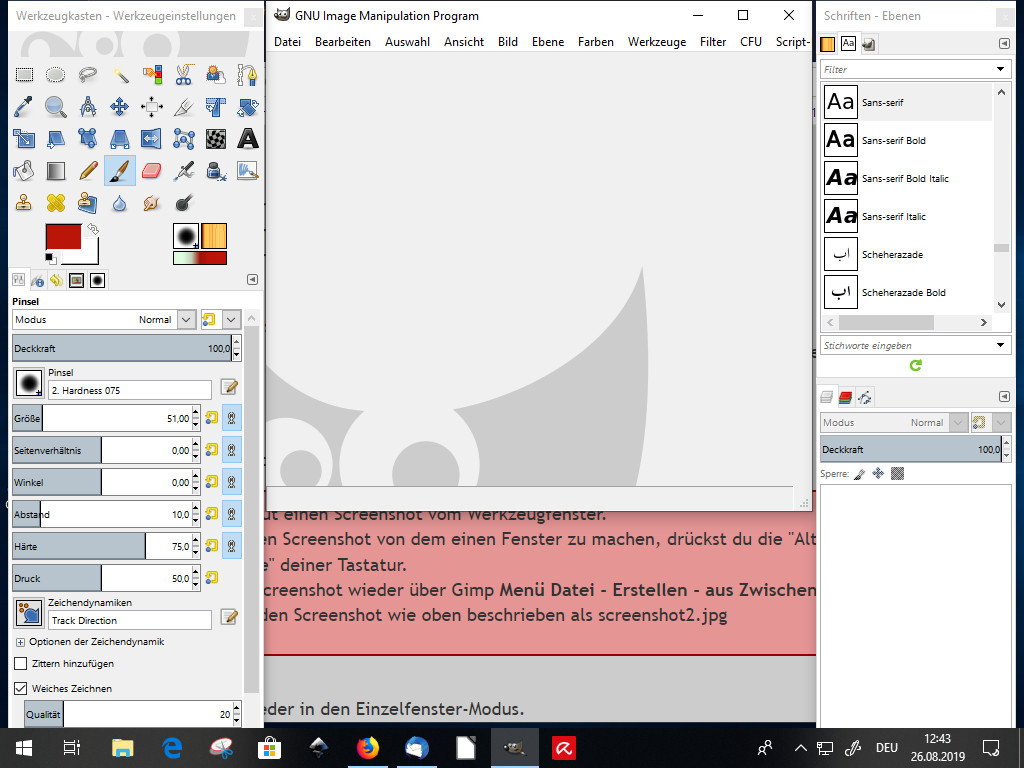This screenshot has height=768, width=1024.
Task: Select the Eraser tool
Action: (152, 171)
